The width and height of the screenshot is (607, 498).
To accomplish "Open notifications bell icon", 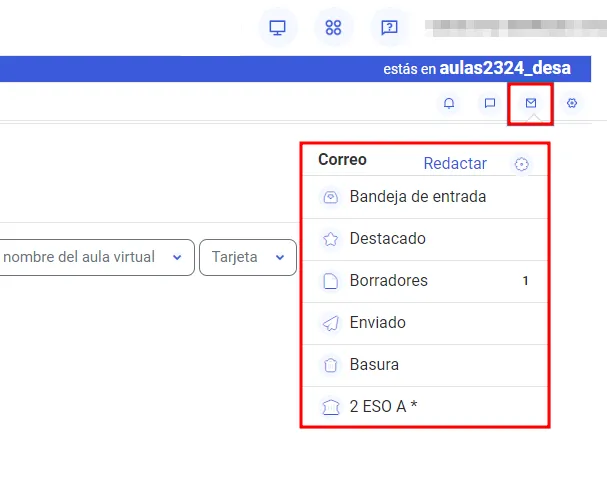I will pos(449,103).
